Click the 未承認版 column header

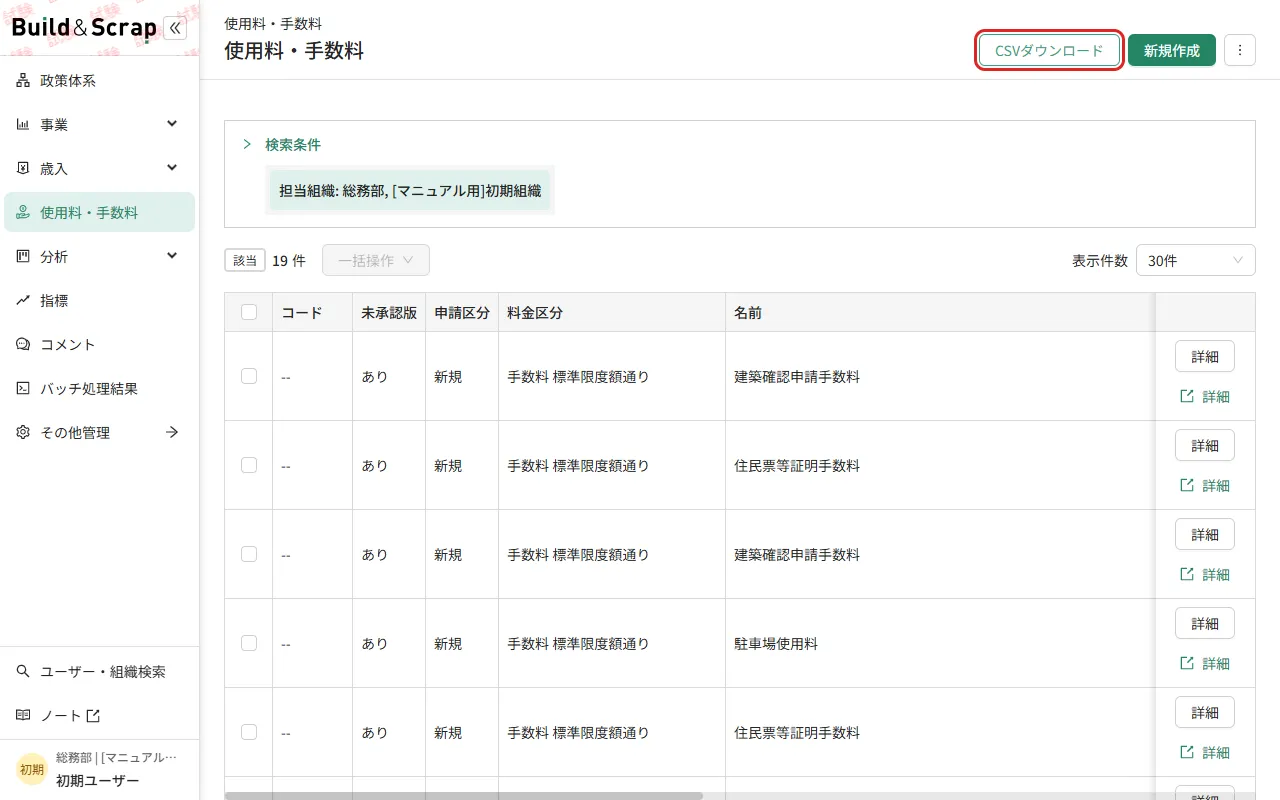click(389, 313)
